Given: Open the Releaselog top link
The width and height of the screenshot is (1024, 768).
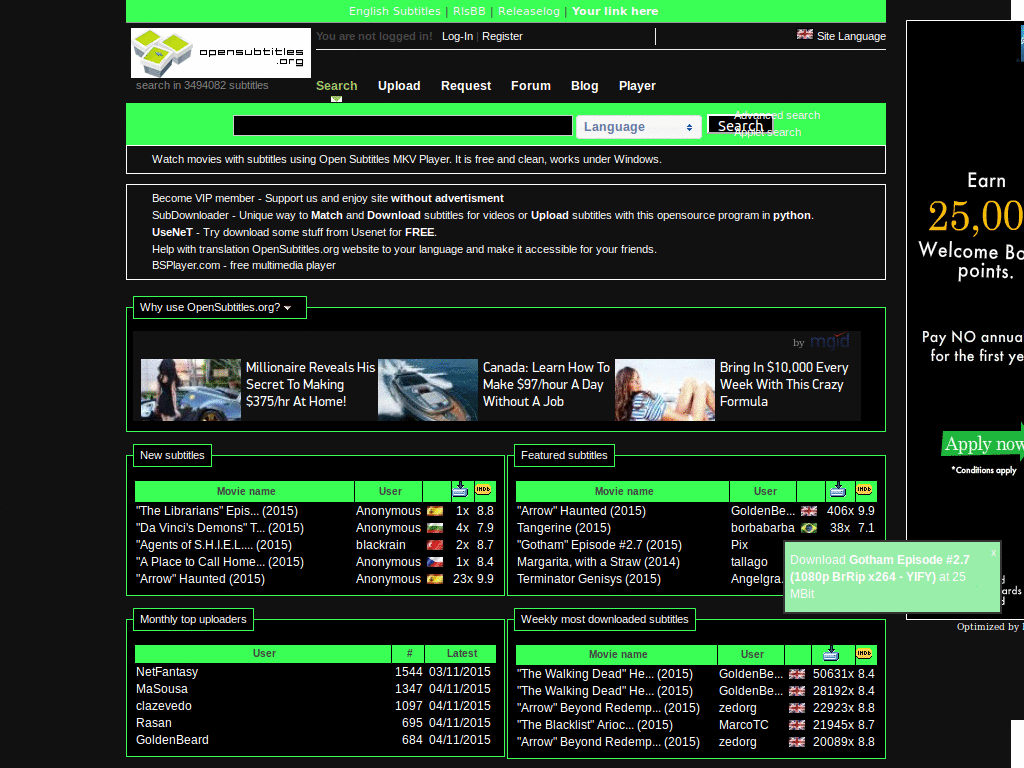Looking at the screenshot, I should pyautogui.click(x=529, y=11).
